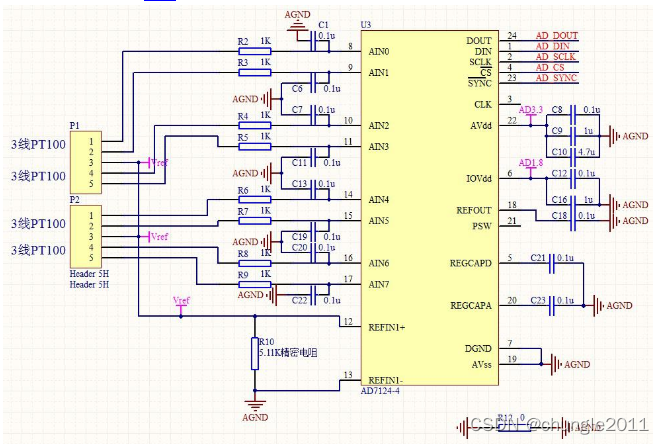Click the REGCAPD pin name
Viewport: 664px width, 444px height.
(470, 264)
